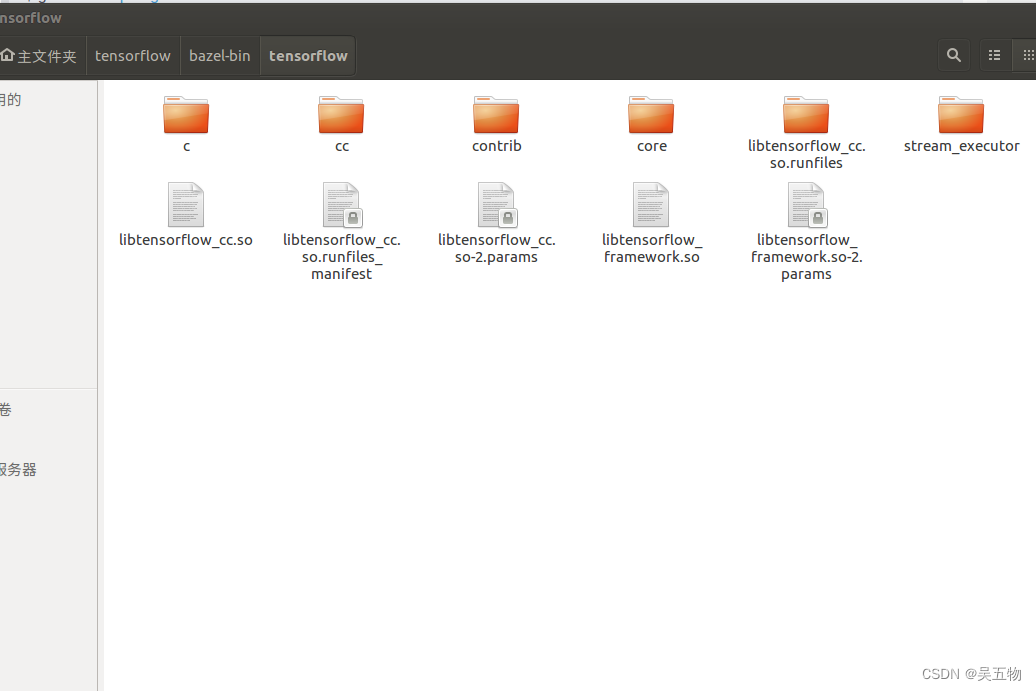This screenshot has width=1036, height=691.
Task: Click sidebar item ending in 服务器
Action: [x=18, y=470]
